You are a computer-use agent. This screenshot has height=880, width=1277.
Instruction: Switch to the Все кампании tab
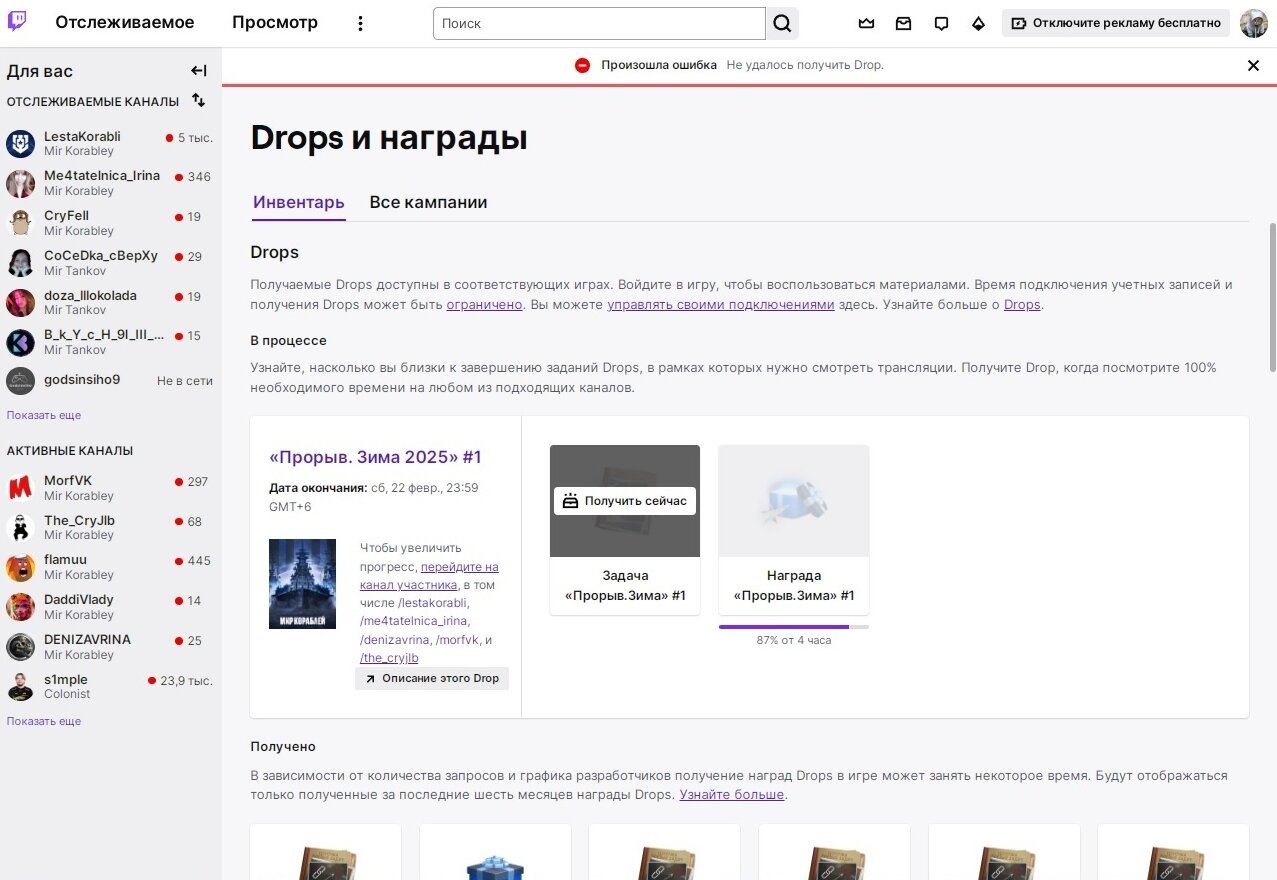coord(428,202)
